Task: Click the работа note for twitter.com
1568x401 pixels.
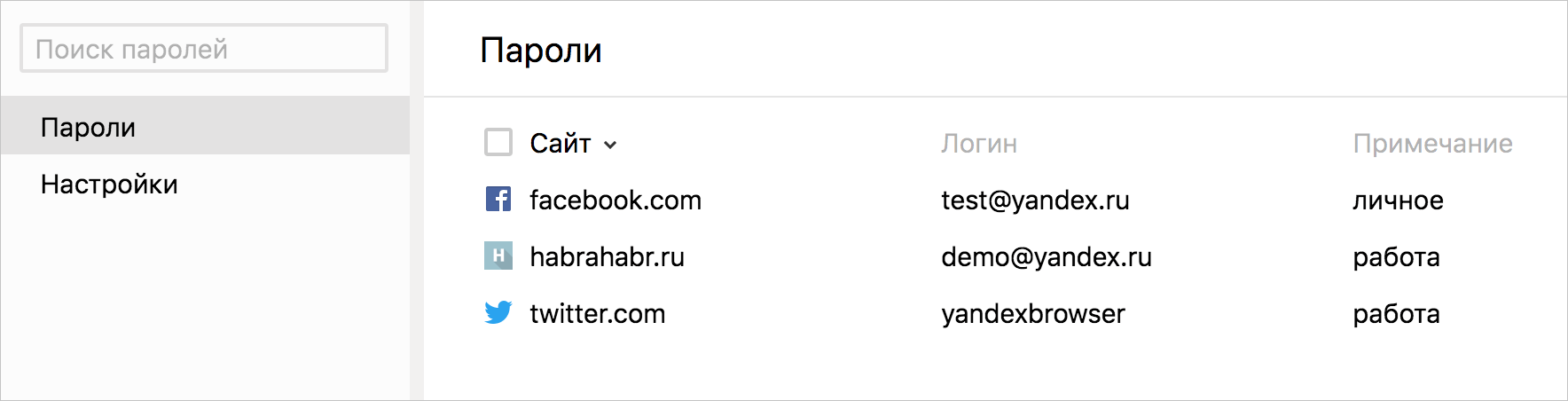Action: pos(1396,314)
